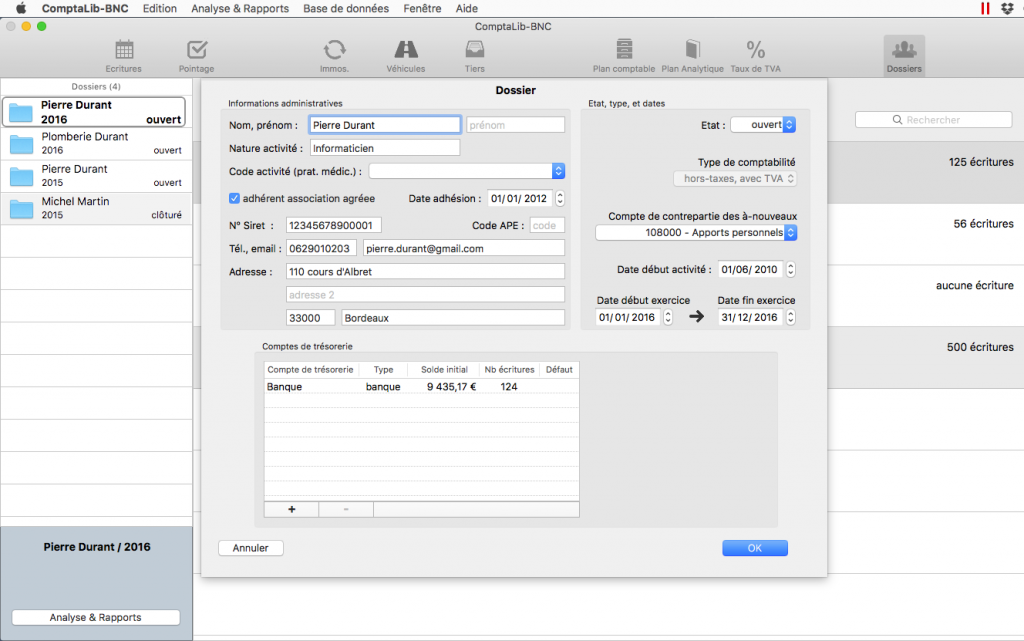Add a treasury account with plus button
This screenshot has height=641, width=1024.
291,509
